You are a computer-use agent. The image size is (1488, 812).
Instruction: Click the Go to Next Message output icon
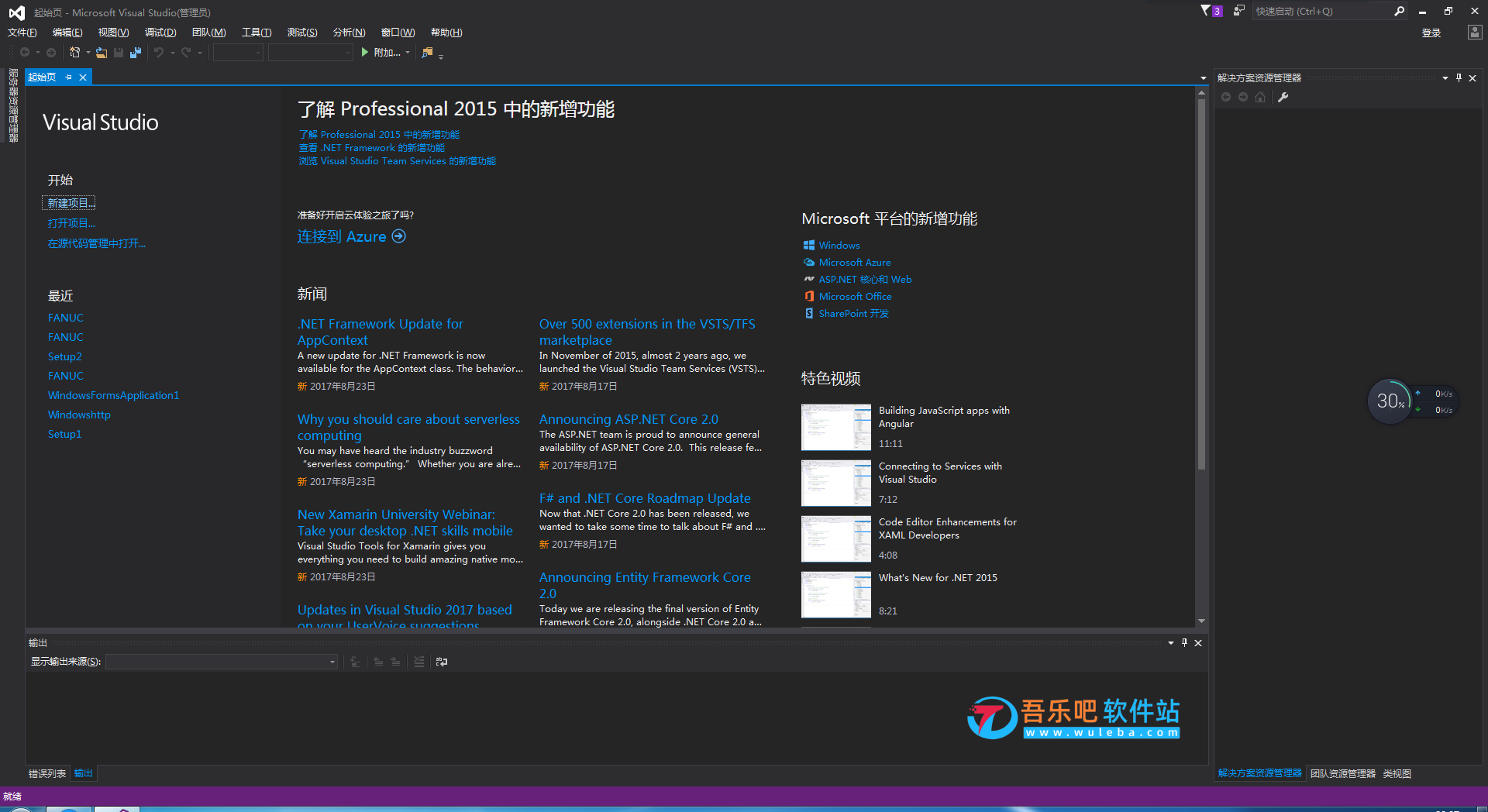[395, 662]
